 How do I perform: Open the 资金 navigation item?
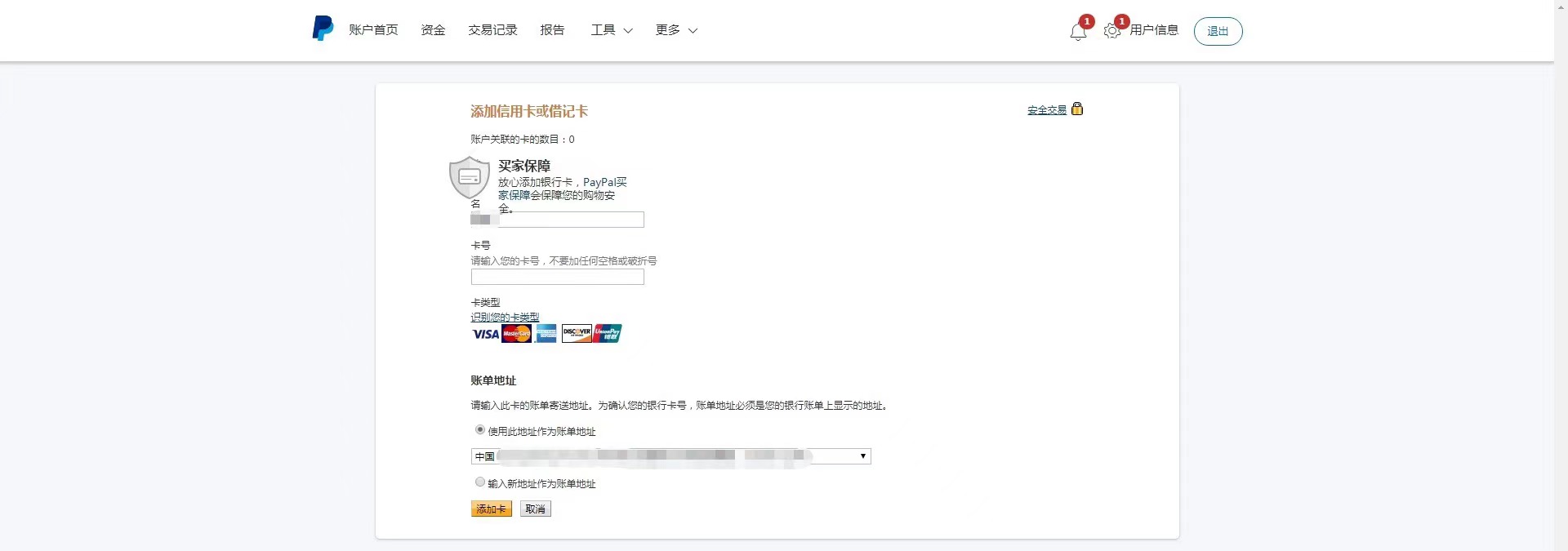point(433,30)
